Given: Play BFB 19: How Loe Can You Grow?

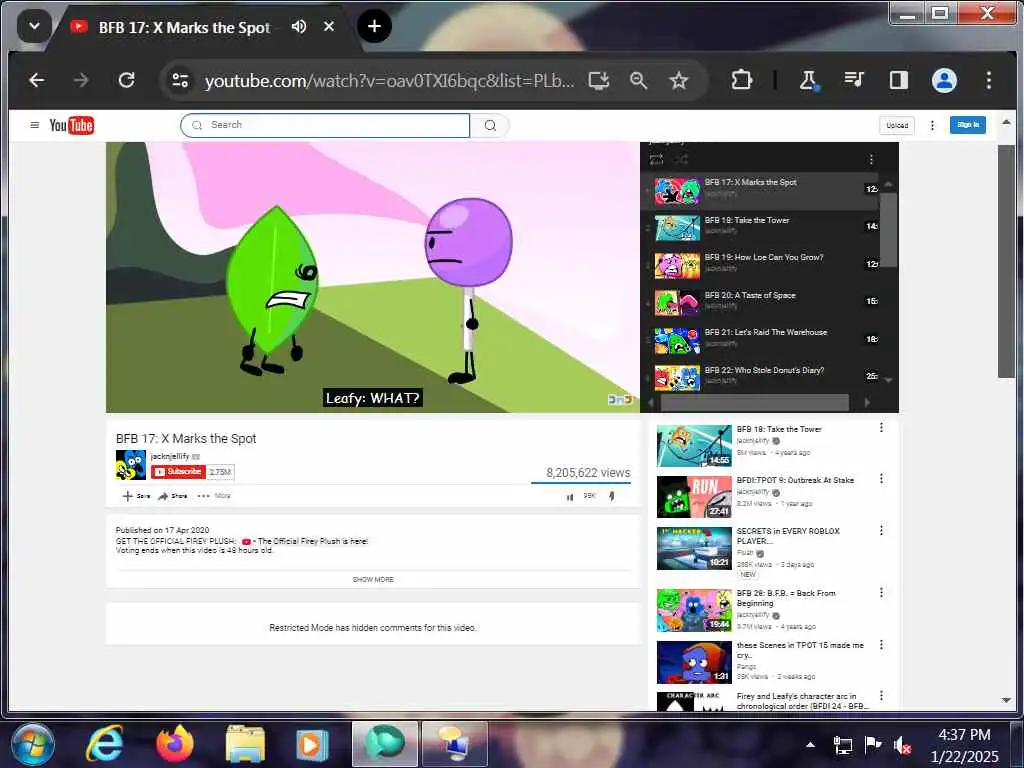Looking at the screenshot, I should pos(761,264).
